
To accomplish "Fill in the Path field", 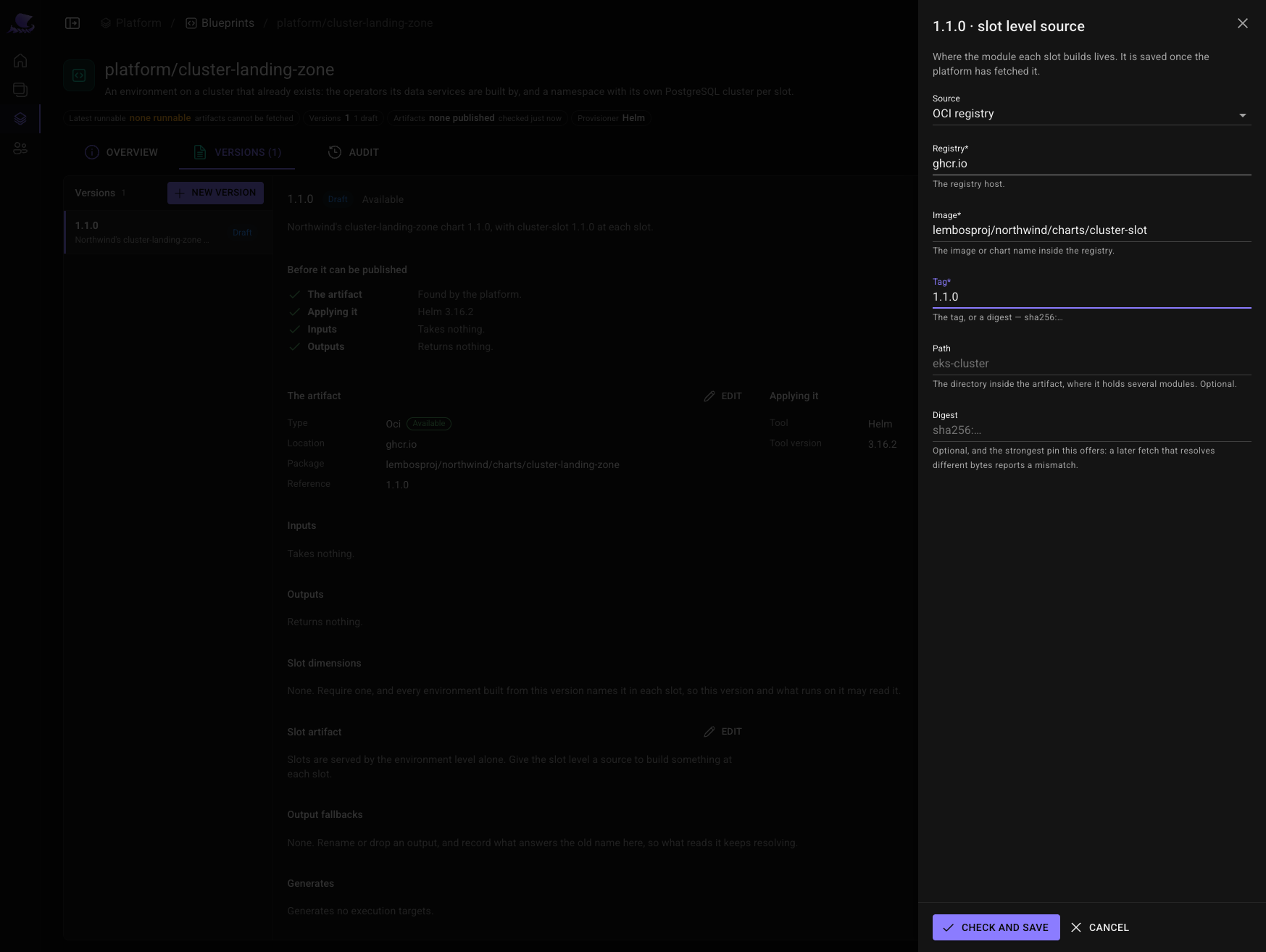I will tap(1091, 364).
